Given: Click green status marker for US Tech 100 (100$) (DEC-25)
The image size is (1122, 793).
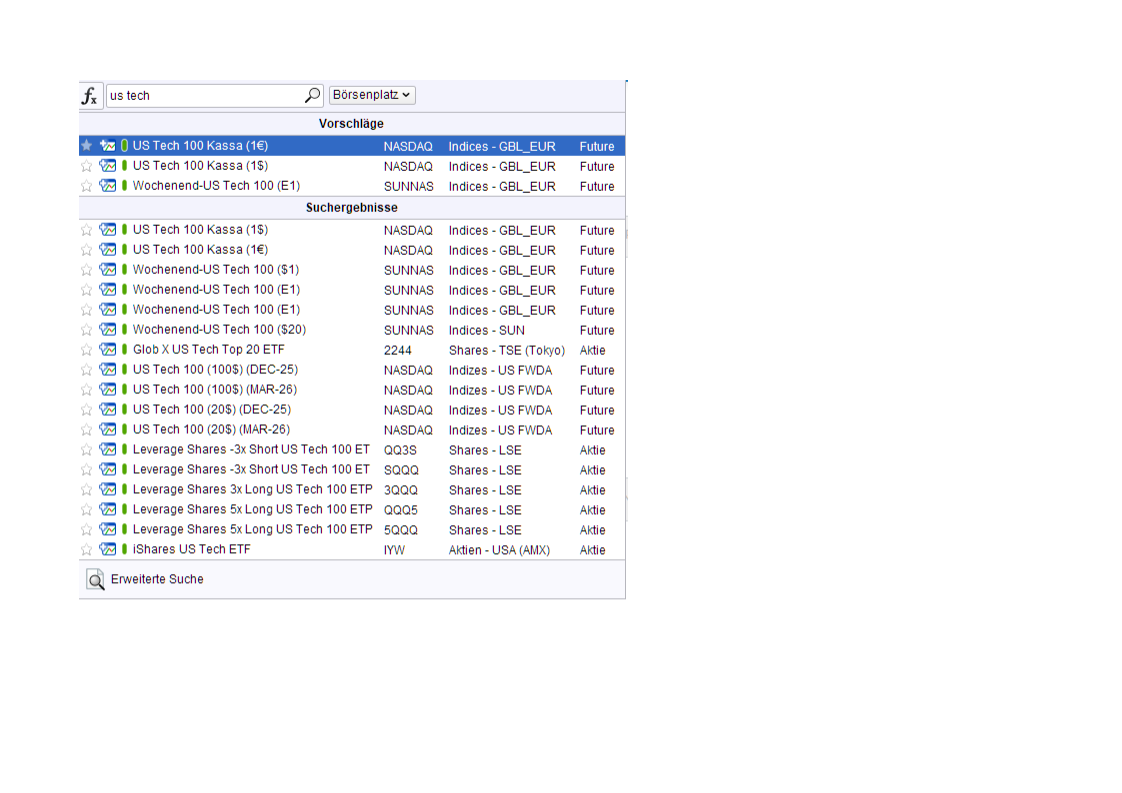Looking at the screenshot, I should 125,370.
